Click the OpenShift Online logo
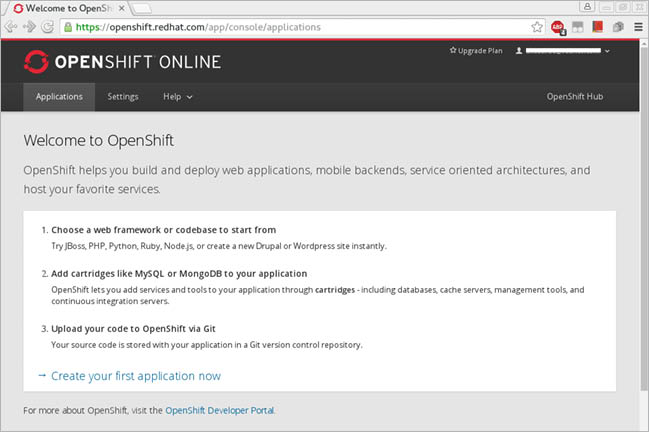The image size is (649, 432). (x=122, y=62)
